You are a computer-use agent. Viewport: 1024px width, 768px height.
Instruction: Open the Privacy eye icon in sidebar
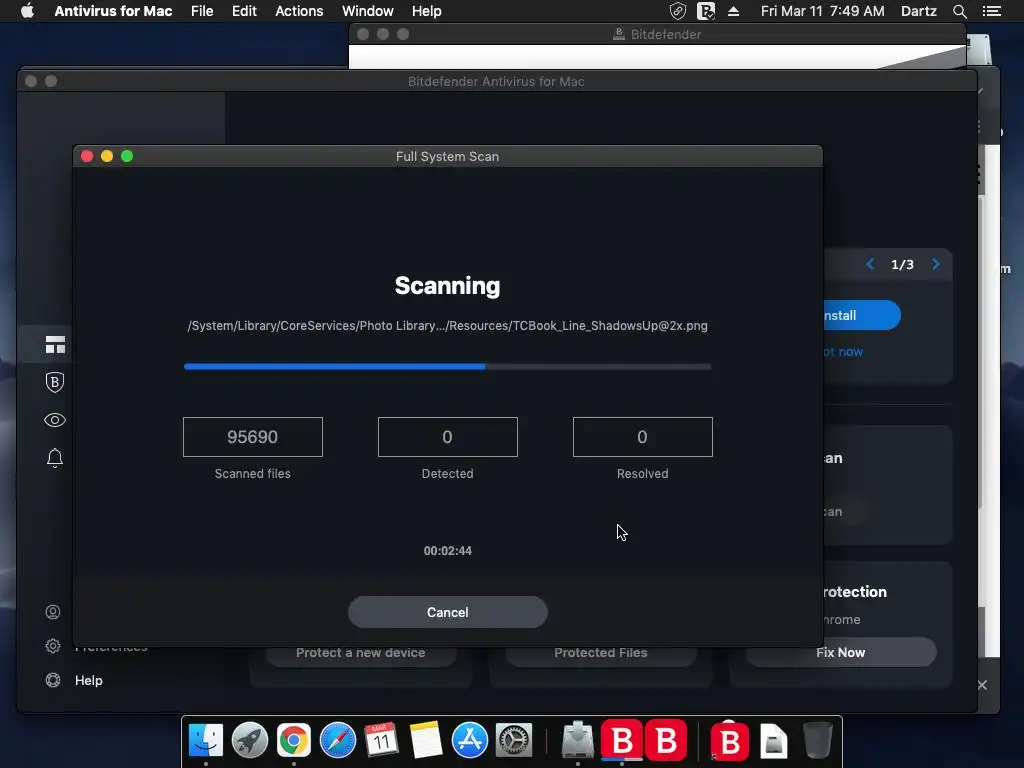(x=55, y=420)
